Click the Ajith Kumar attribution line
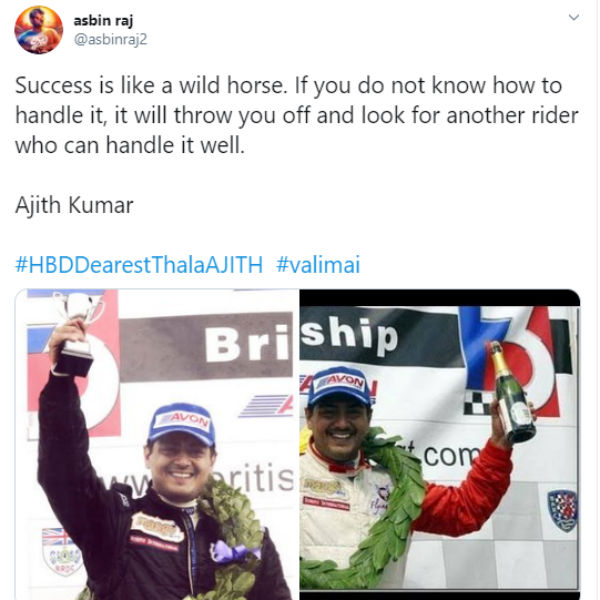 coord(74,205)
